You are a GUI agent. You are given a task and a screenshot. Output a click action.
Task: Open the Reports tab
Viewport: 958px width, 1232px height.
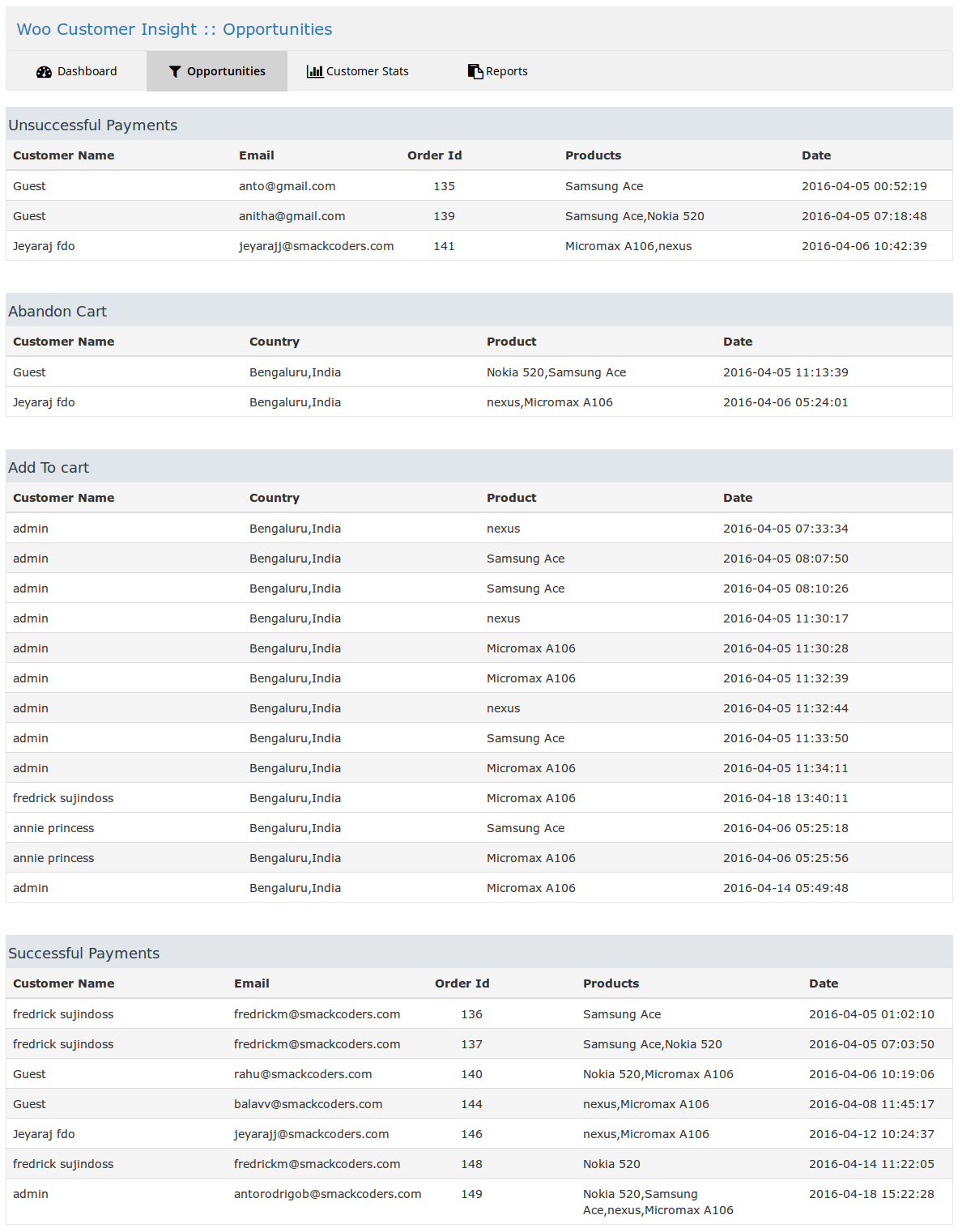tap(498, 71)
